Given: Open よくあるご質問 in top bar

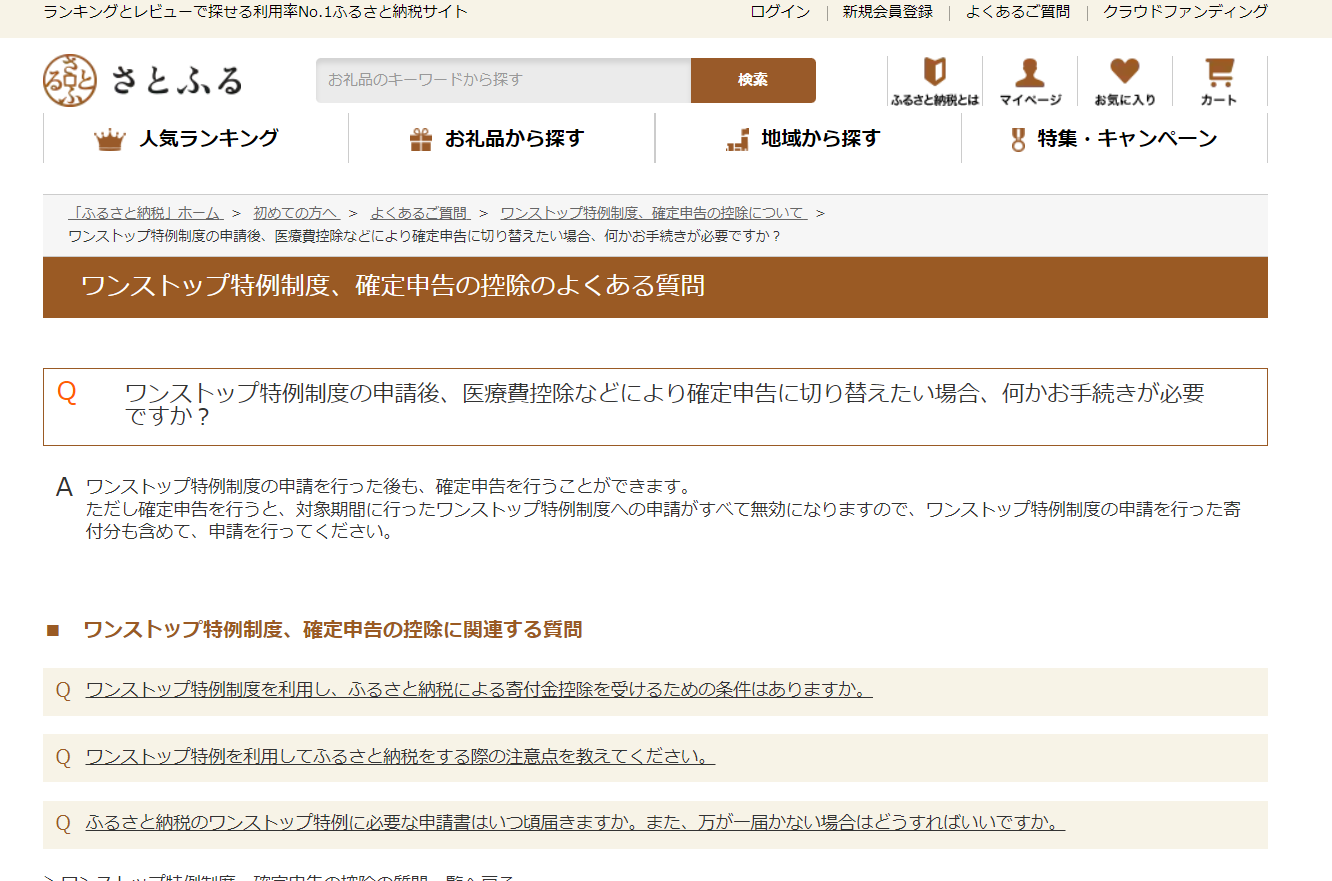Looking at the screenshot, I should click(x=1017, y=12).
